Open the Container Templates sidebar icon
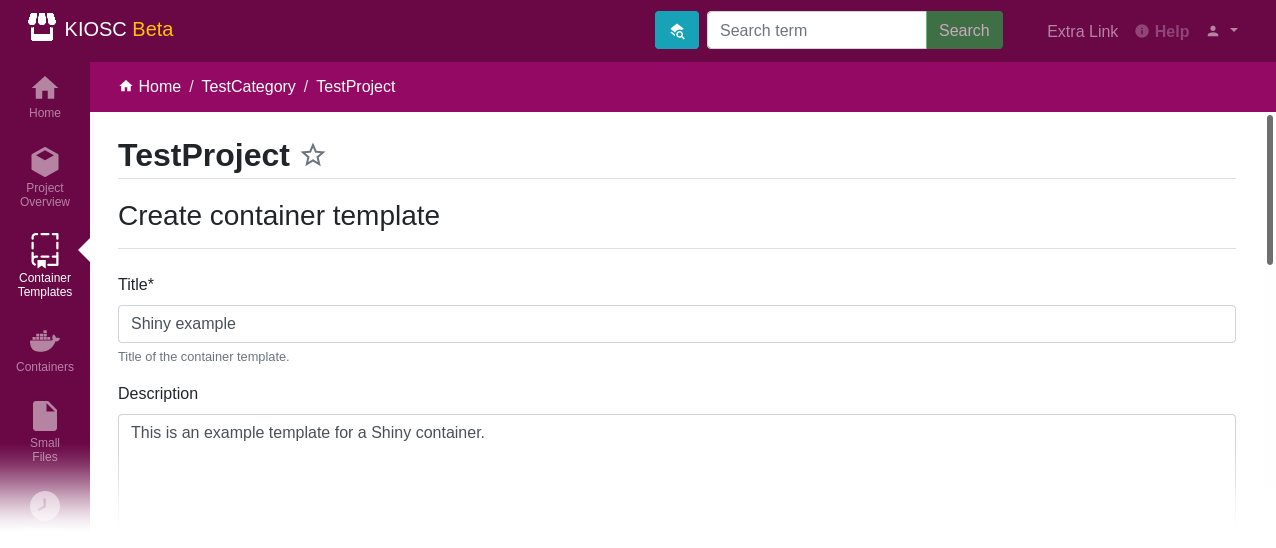This screenshot has width=1276, height=548. pyautogui.click(x=45, y=250)
